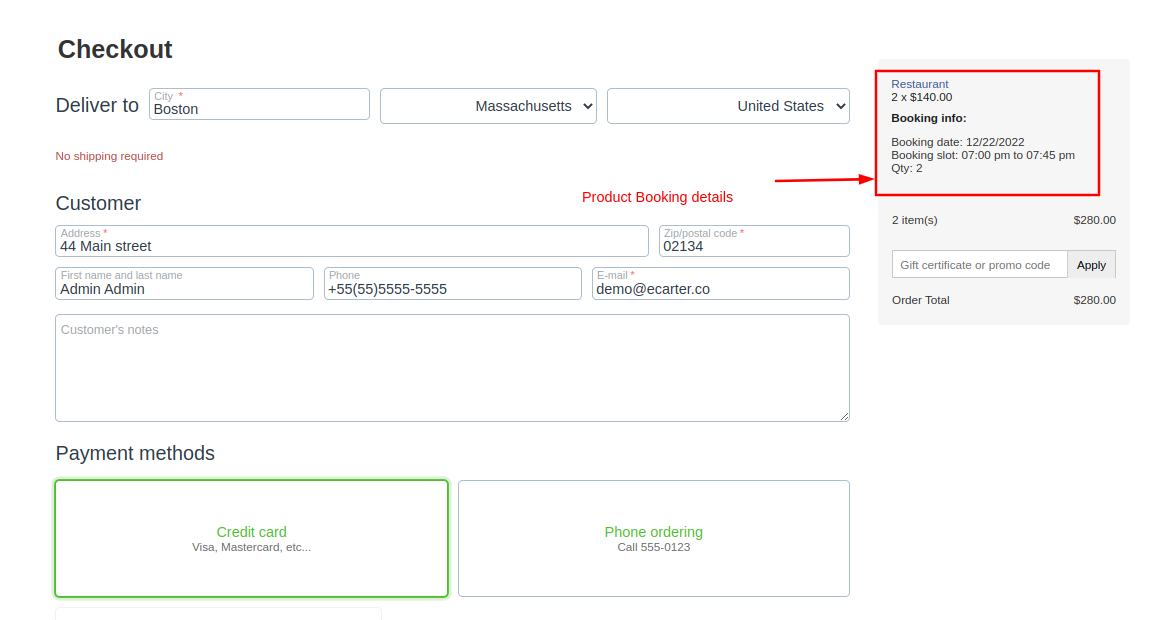This screenshot has width=1150, height=620.
Task: Grab the notes textarea resize handle
Action: (844, 416)
